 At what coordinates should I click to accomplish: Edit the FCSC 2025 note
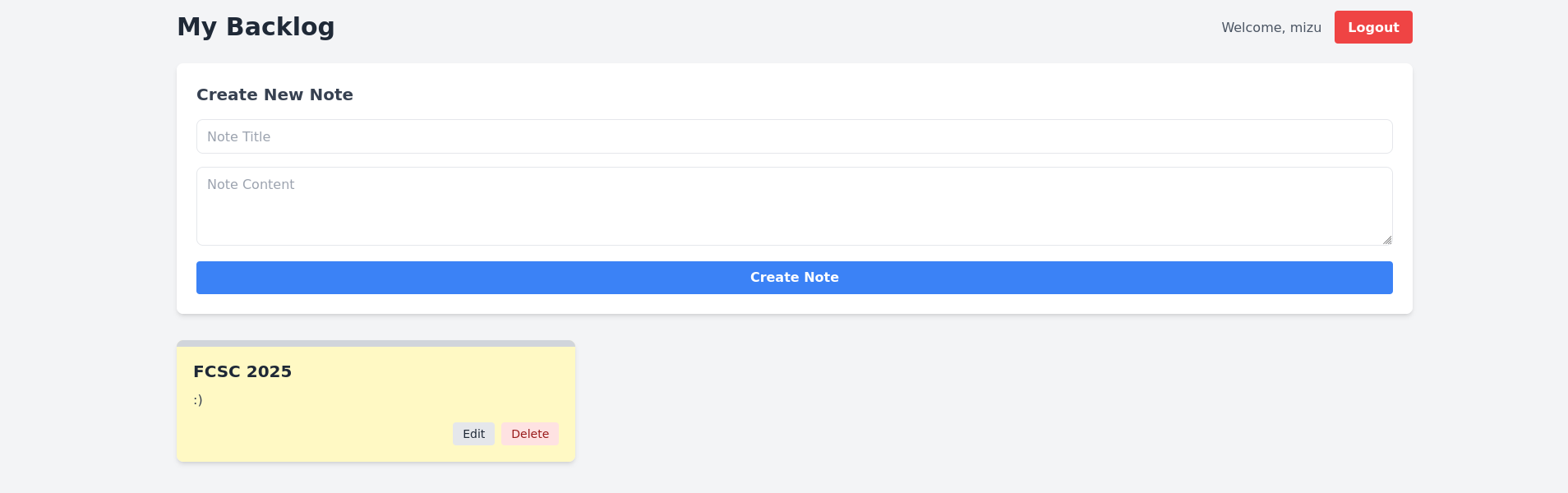click(473, 434)
